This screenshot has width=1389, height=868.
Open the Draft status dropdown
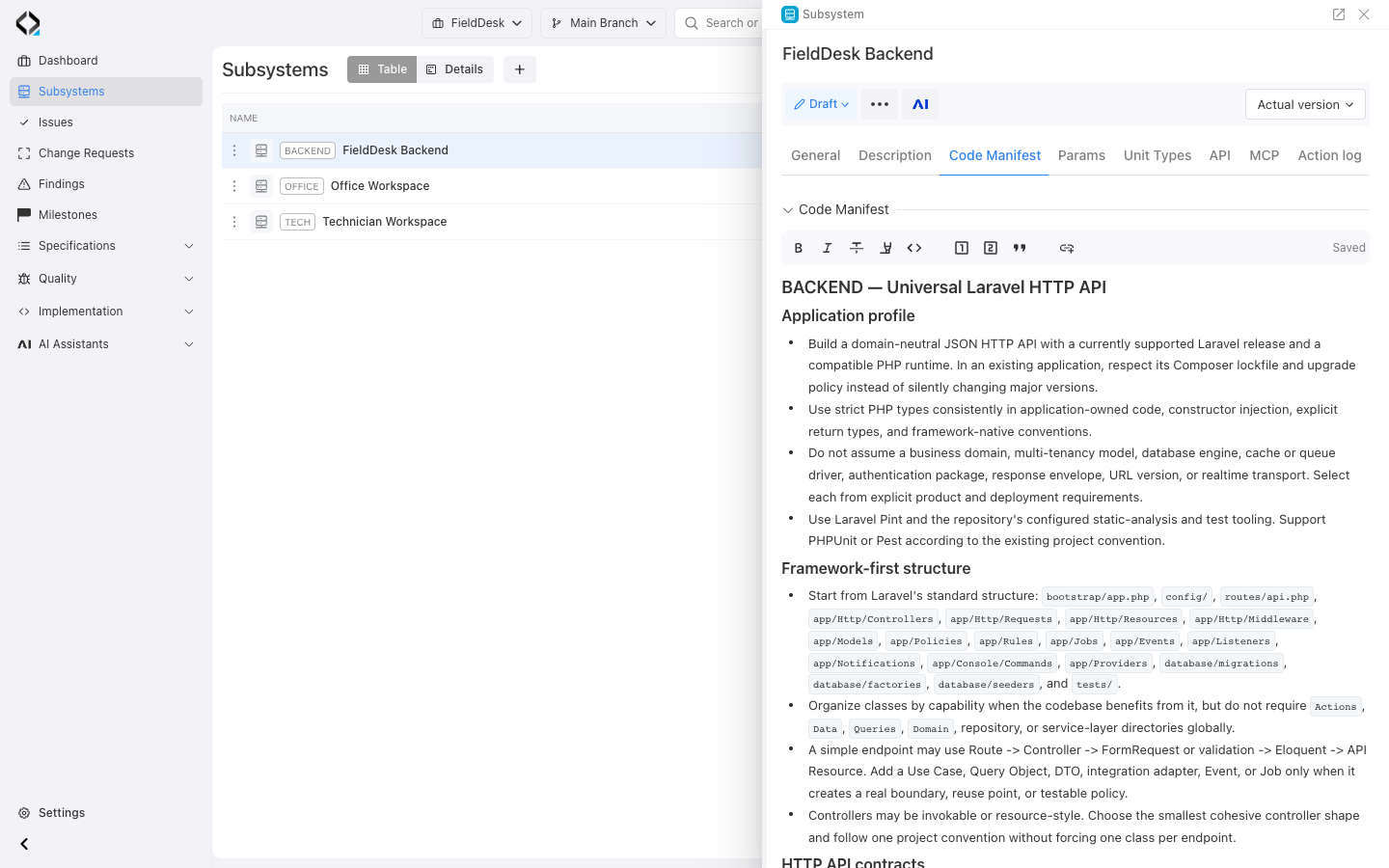point(822,104)
